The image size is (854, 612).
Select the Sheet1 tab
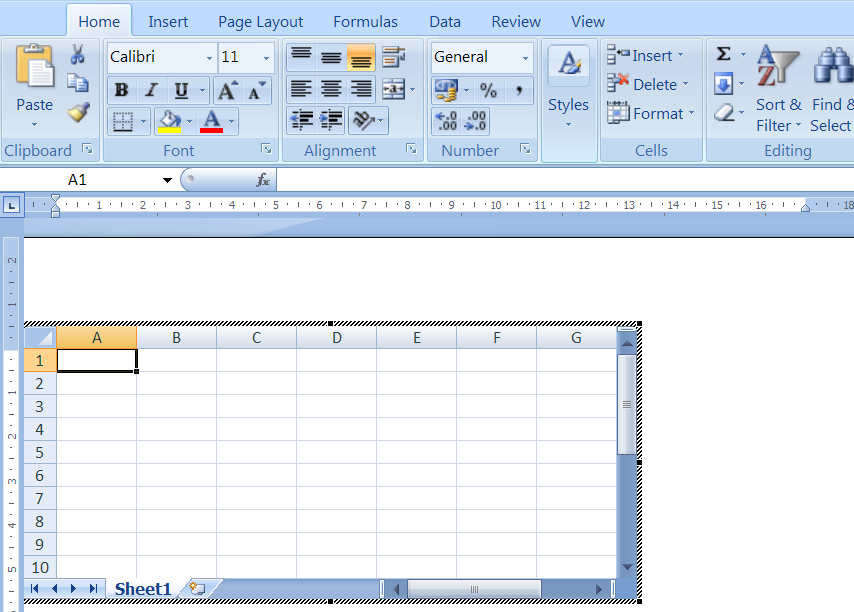[143, 589]
